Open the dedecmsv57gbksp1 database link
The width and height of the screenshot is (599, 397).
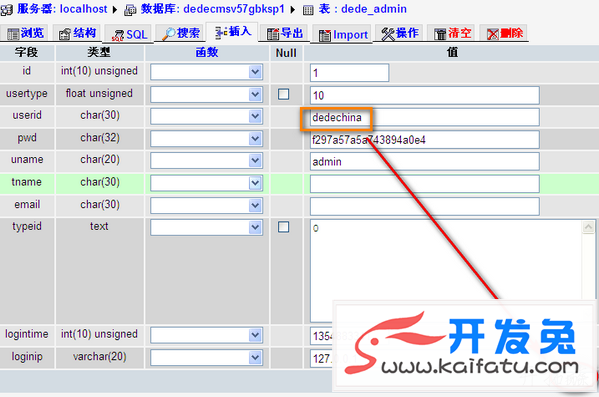click(234, 9)
